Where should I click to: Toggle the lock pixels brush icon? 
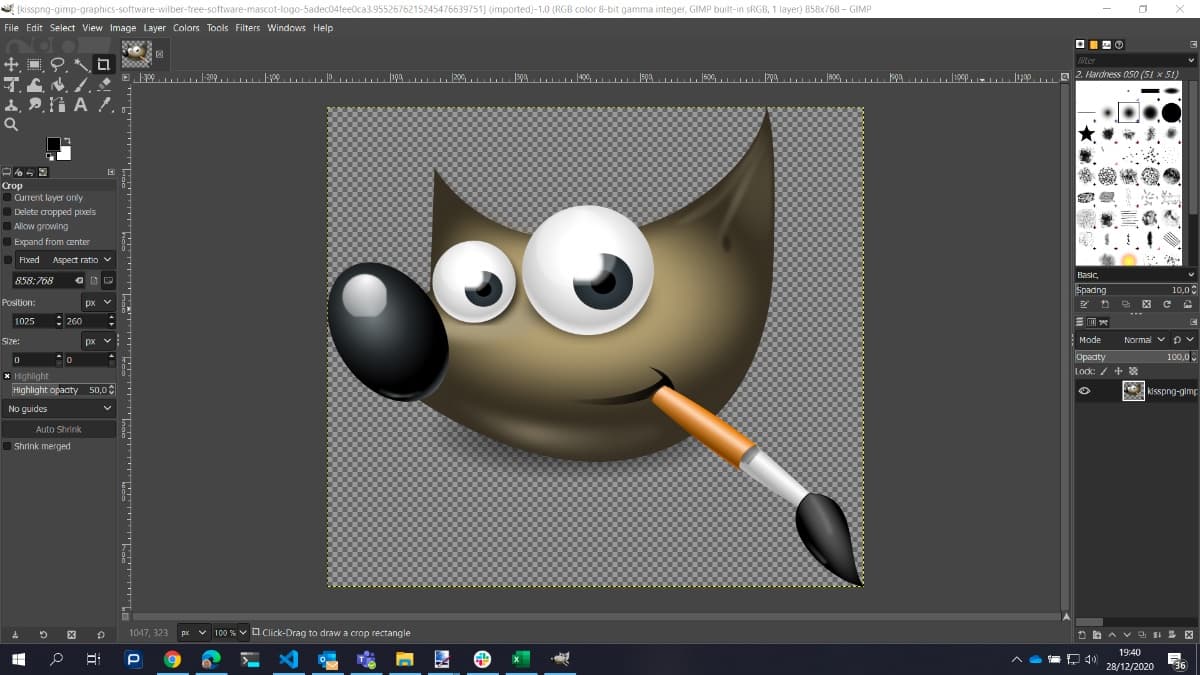point(1105,371)
